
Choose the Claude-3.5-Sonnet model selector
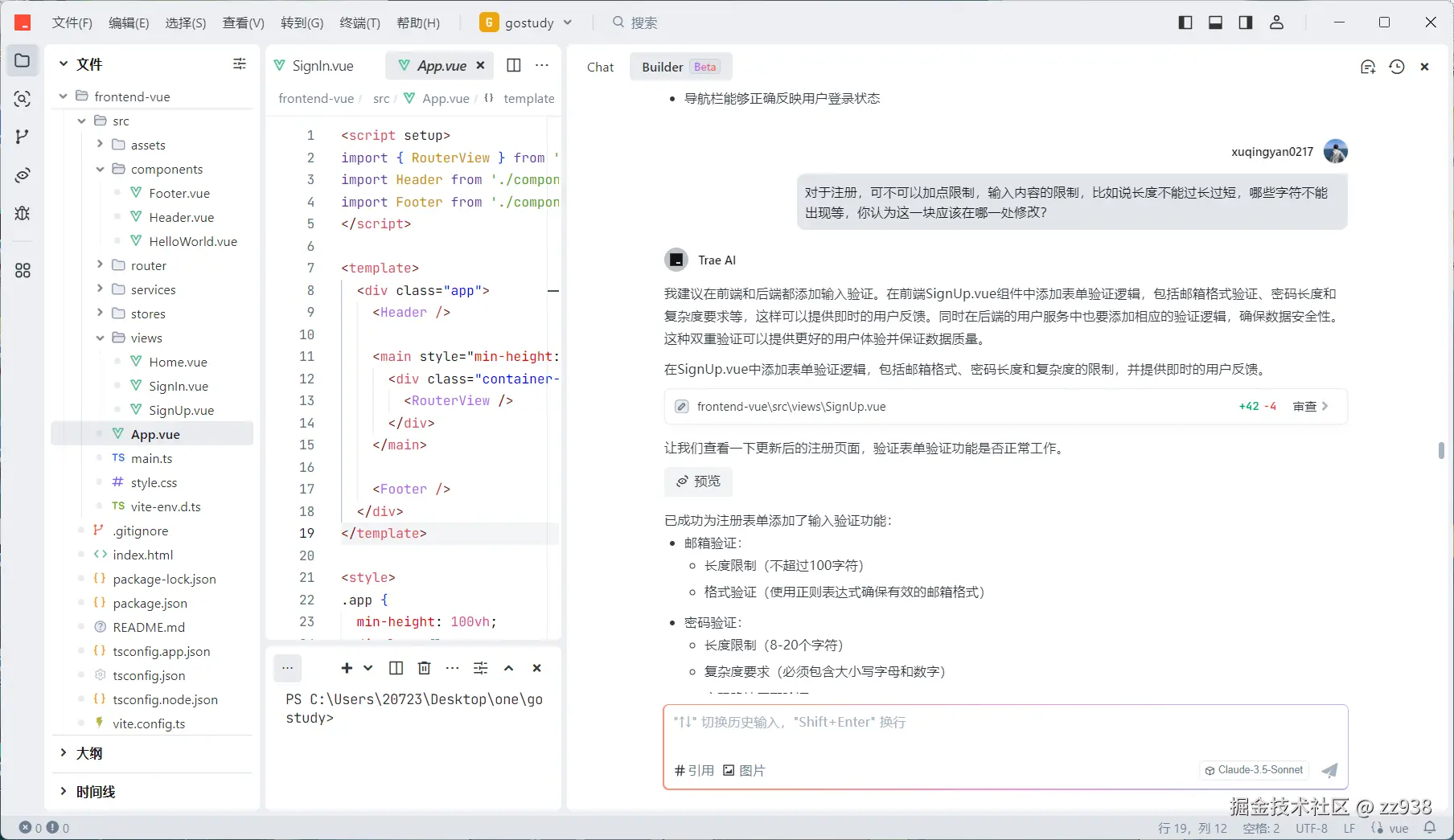1254,770
